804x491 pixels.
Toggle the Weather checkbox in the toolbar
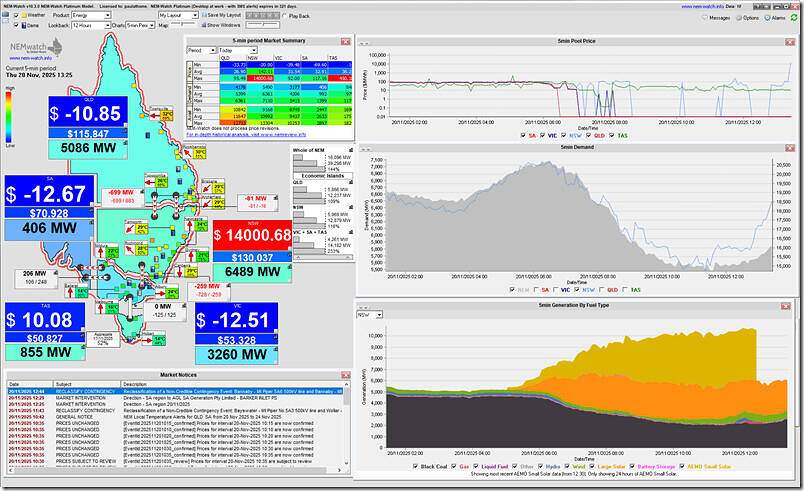pos(16,15)
